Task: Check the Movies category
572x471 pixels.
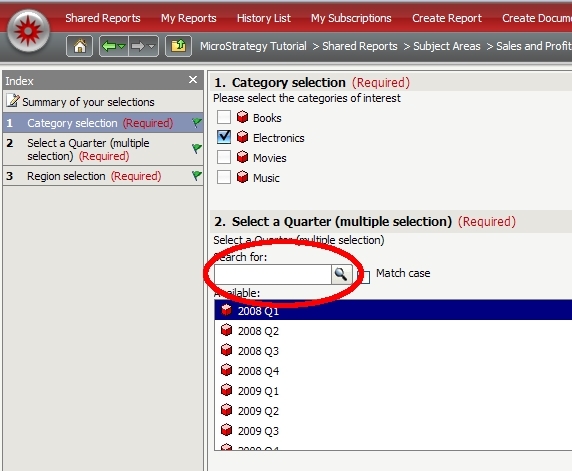Action: click(x=224, y=157)
